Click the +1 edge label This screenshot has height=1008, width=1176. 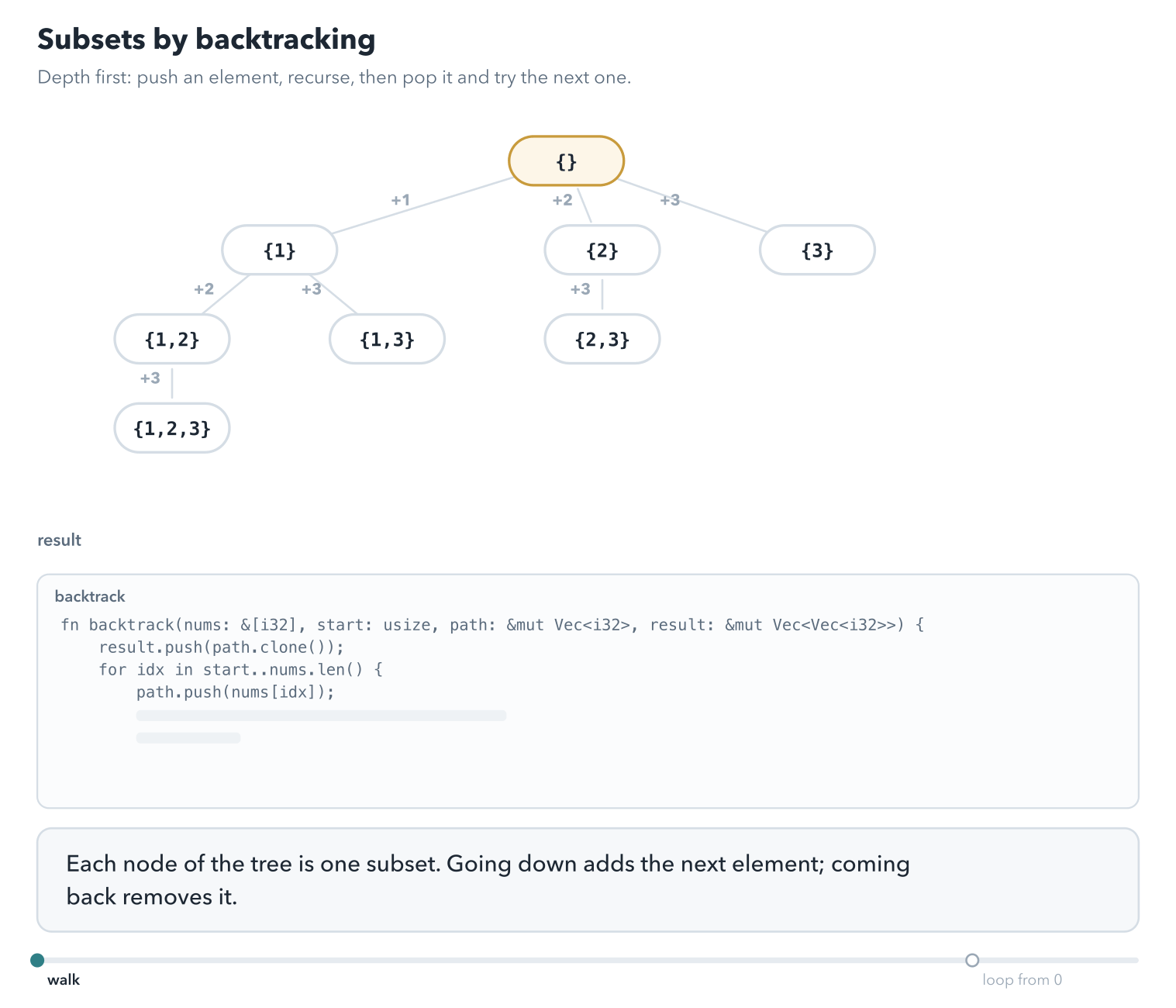(400, 200)
